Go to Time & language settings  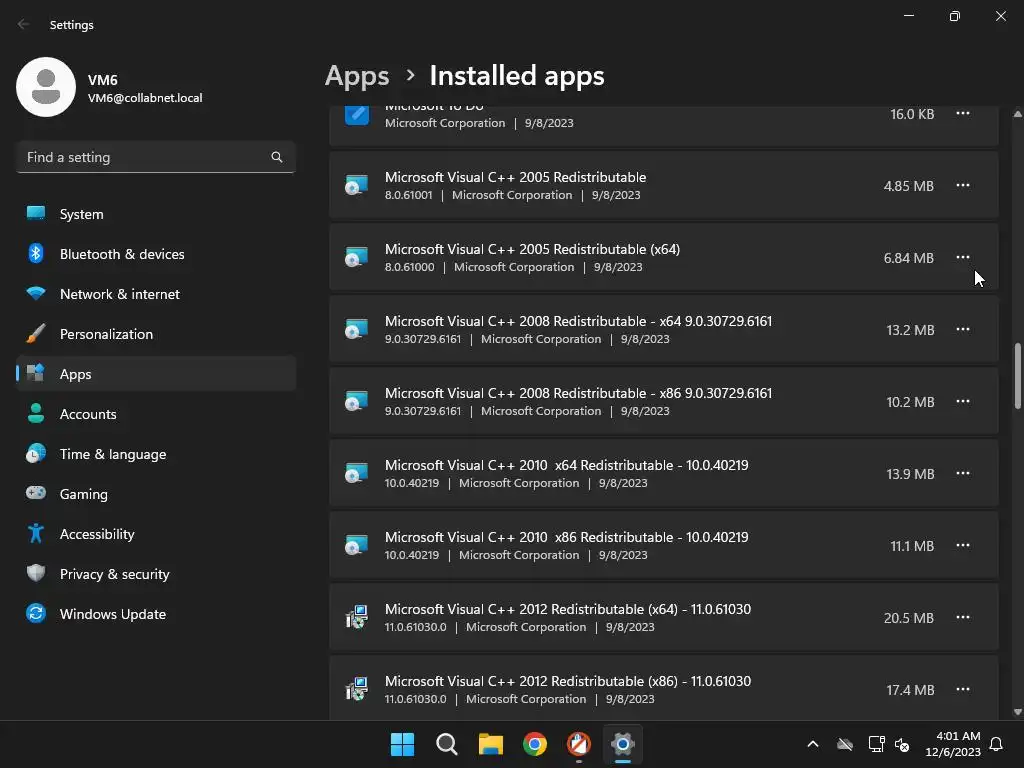click(112, 454)
